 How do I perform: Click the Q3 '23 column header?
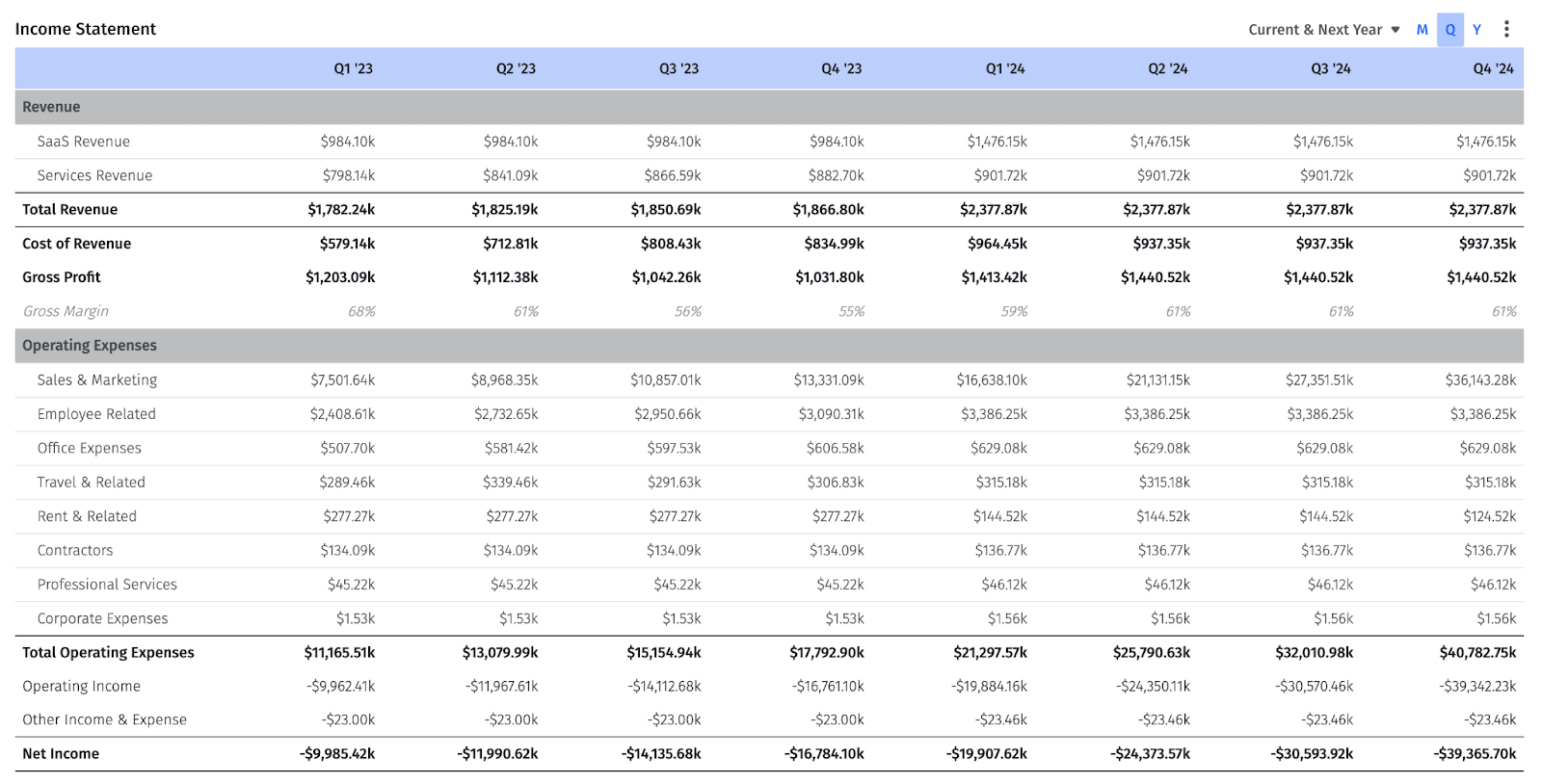pos(678,69)
